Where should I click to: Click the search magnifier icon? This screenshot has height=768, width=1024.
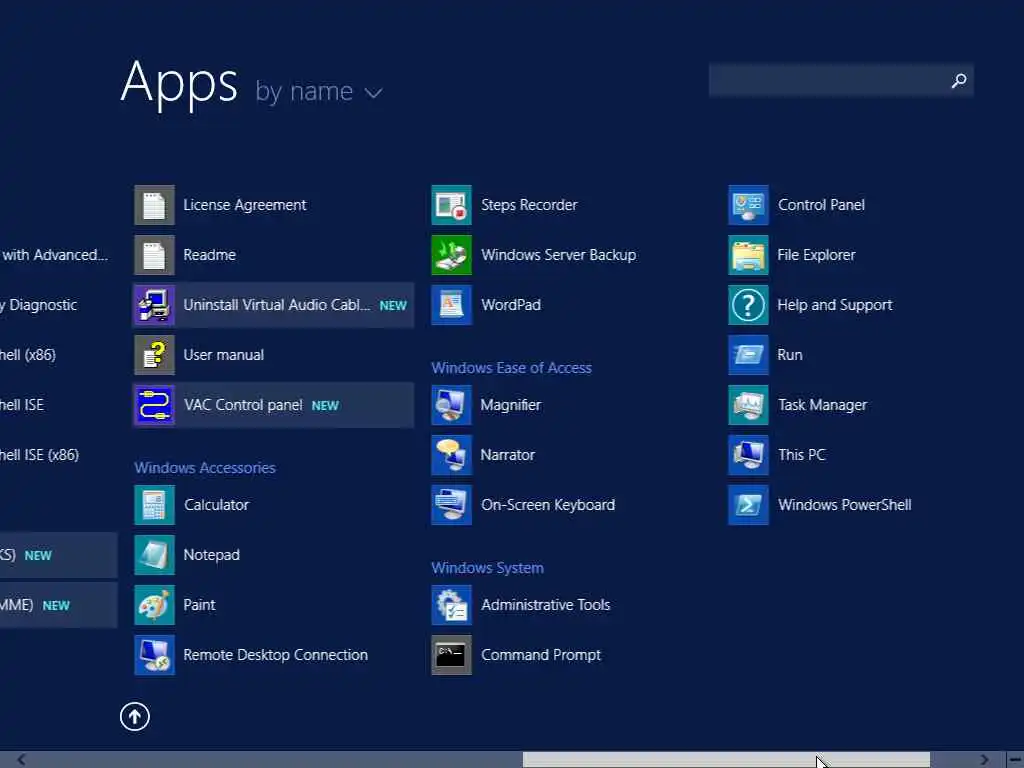click(959, 80)
